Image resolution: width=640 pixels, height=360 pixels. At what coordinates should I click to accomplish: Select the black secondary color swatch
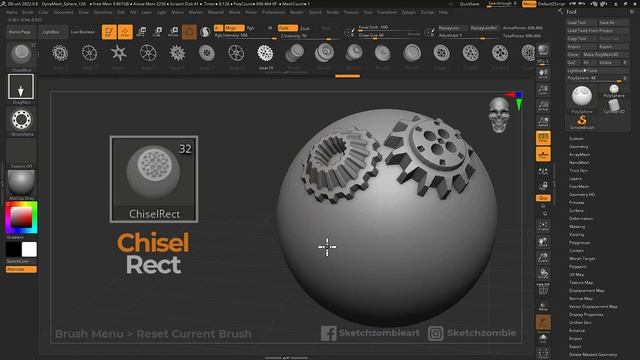(x=13, y=249)
